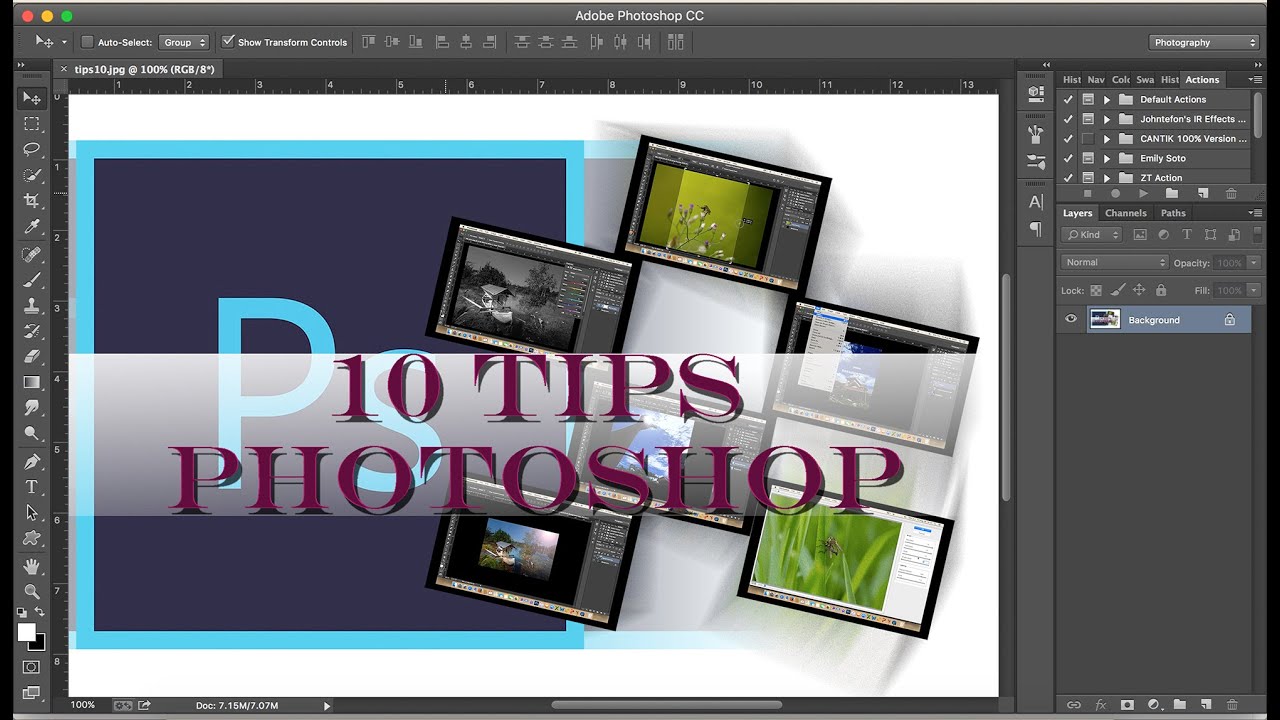Open Brush Presets panel icon
This screenshot has width=1280, height=720.
(x=1036, y=161)
